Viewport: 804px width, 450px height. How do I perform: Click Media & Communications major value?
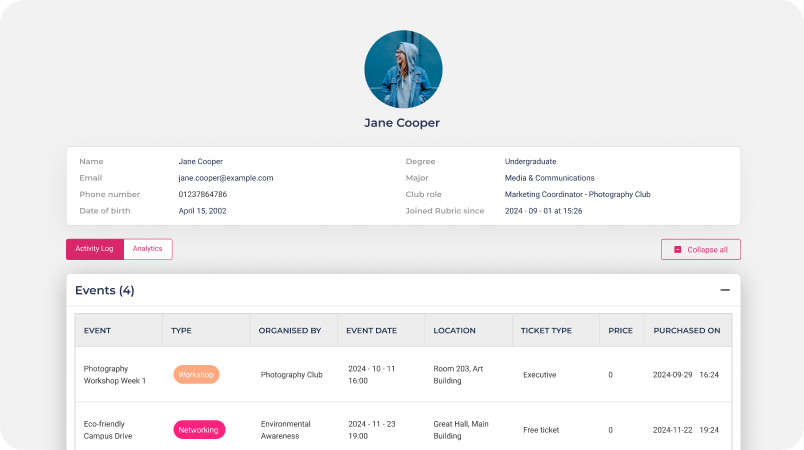[550, 178]
